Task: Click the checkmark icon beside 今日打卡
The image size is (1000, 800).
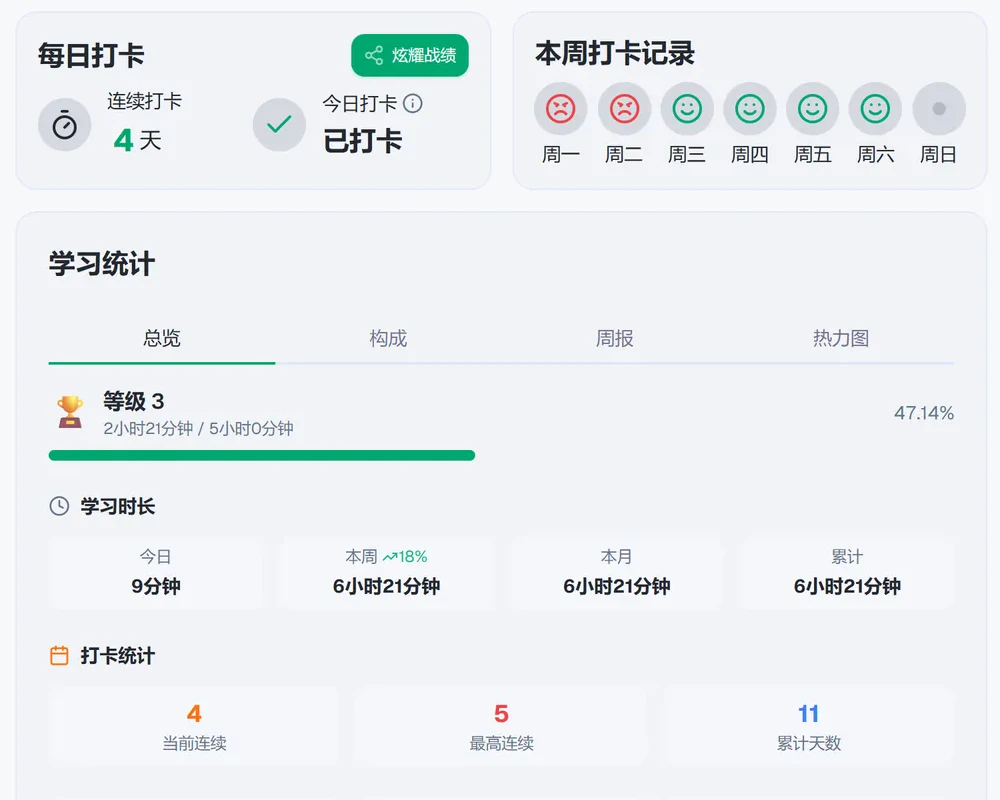Action: click(279, 124)
